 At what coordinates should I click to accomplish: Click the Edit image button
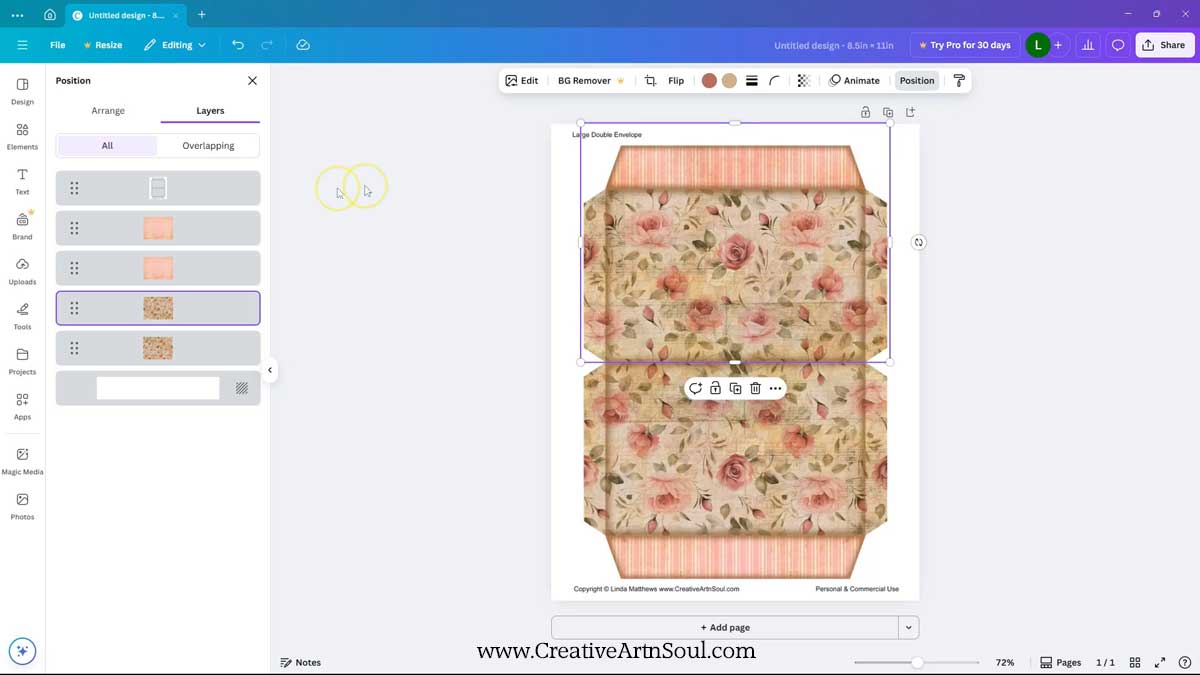[521, 81]
